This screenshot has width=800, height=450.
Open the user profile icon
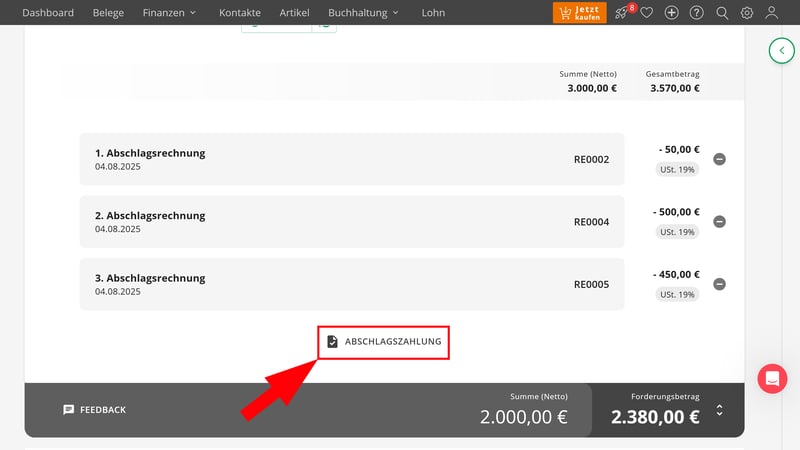pos(772,13)
